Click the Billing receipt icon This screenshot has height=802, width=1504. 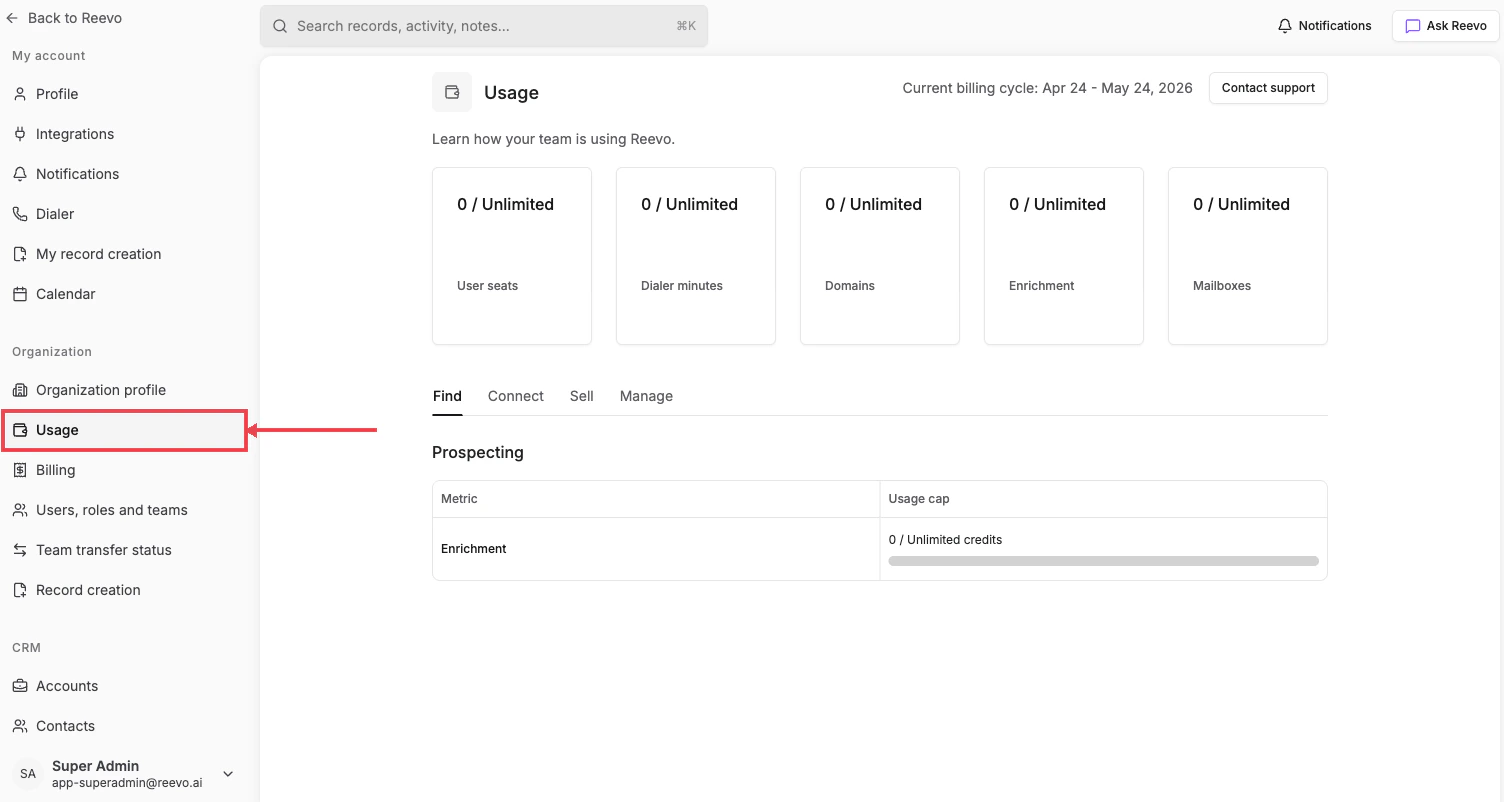tap(20, 470)
